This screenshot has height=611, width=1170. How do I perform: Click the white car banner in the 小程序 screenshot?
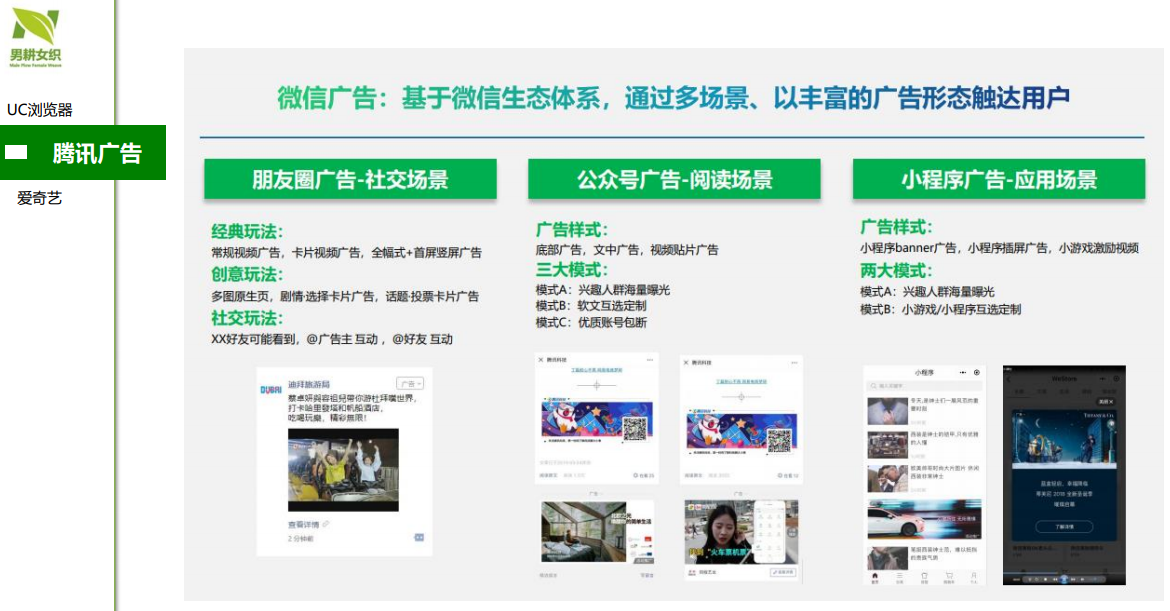click(925, 519)
